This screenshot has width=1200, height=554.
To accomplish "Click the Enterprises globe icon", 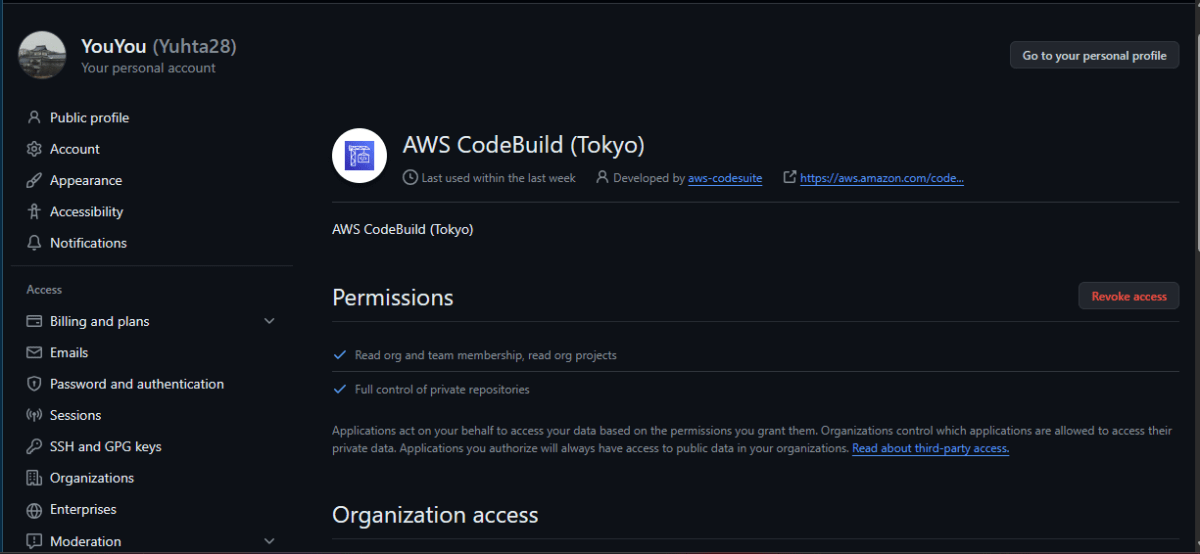I will 34,510.
